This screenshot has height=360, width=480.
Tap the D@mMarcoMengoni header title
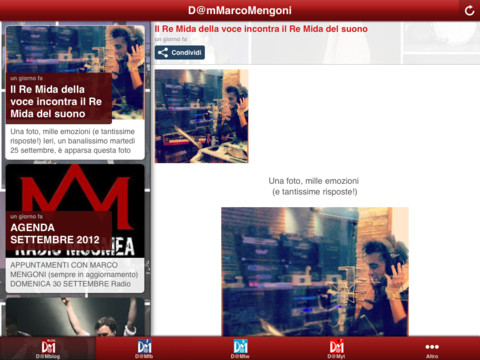(240, 10)
